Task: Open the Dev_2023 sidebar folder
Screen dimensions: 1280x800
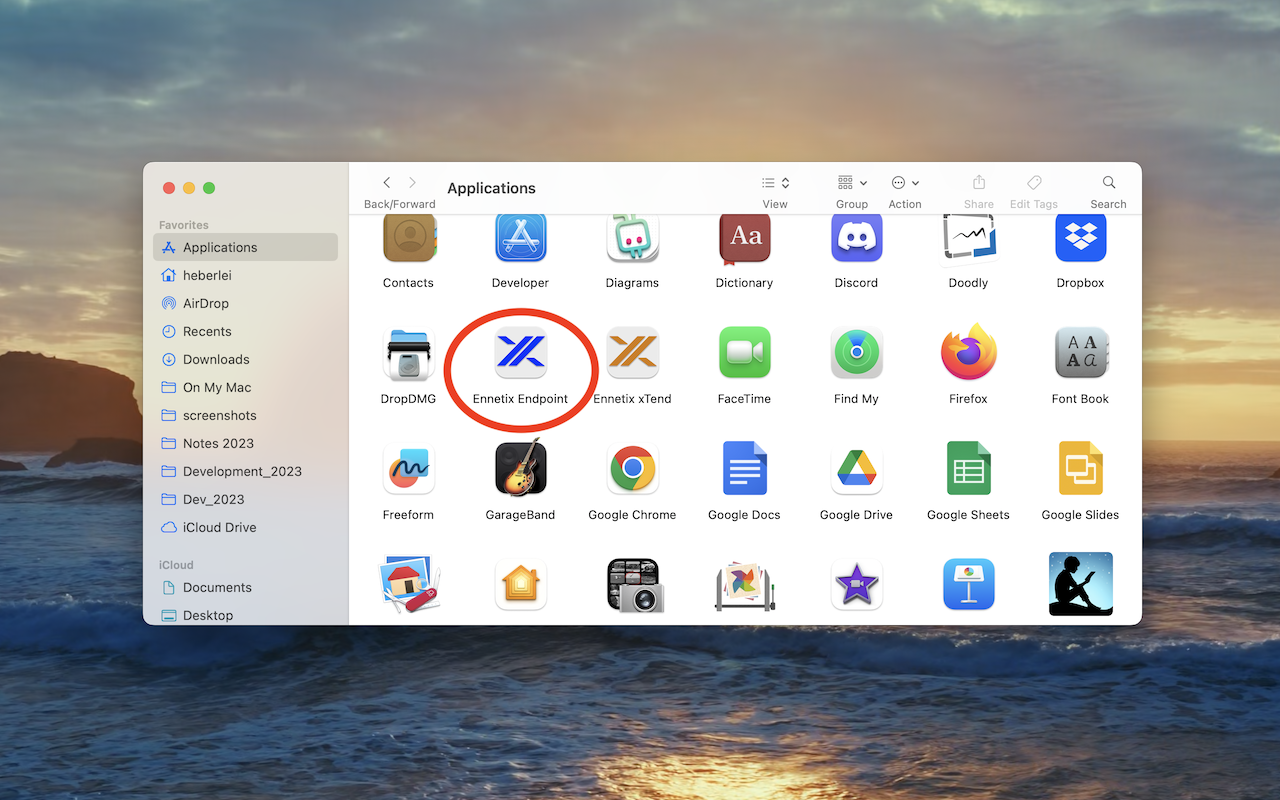Action: pyautogui.click(x=245, y=499)
